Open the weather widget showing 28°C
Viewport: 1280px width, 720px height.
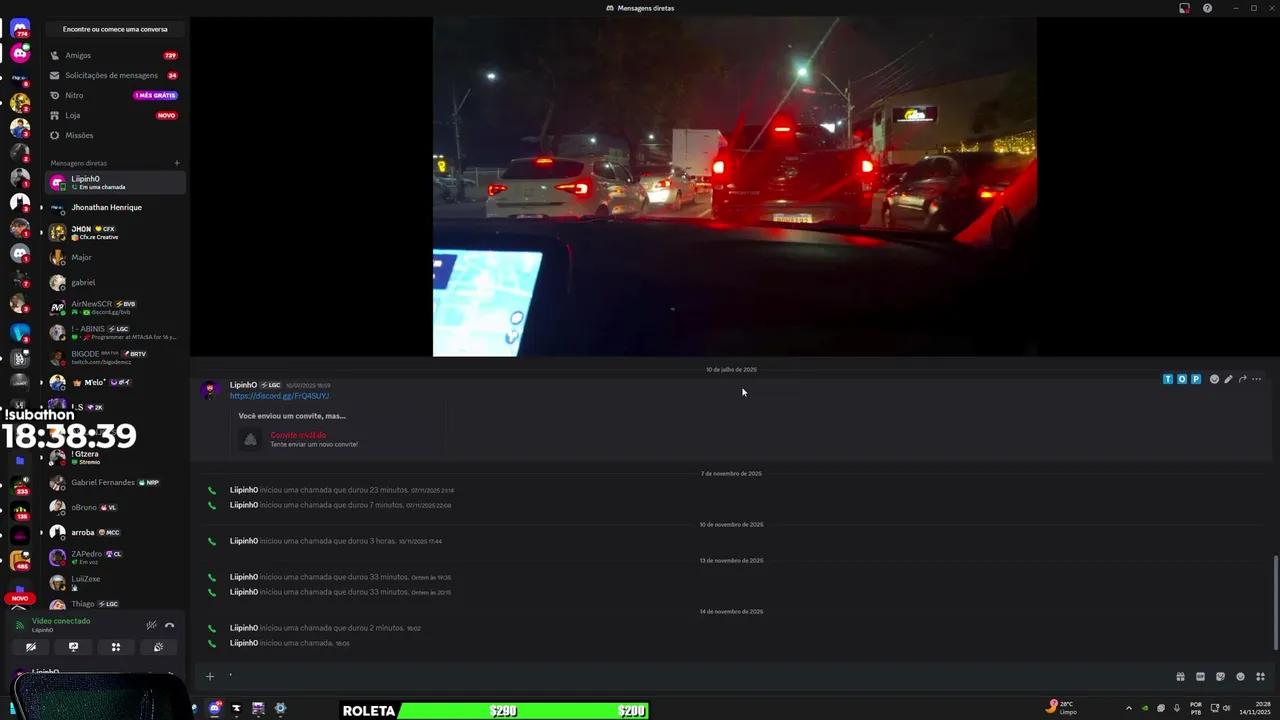click(1061, 708)
